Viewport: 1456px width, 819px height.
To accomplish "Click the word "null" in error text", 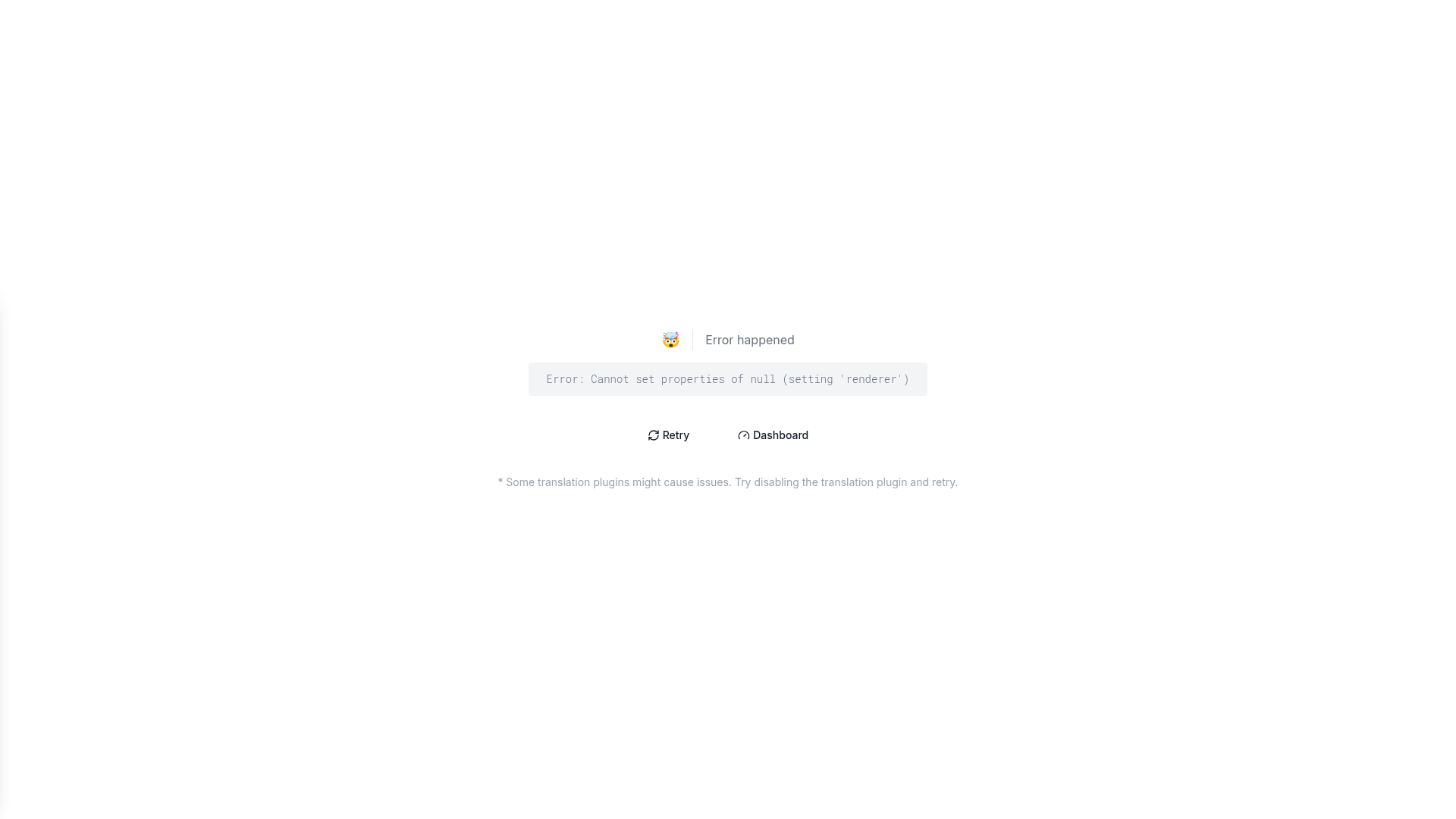I will (763, 379).
